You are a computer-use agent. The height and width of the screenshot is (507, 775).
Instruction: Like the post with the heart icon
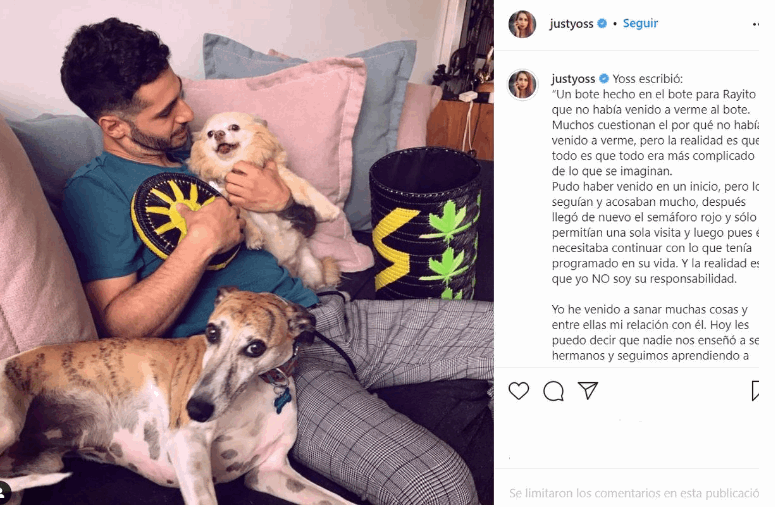pyautogui.click(x=518, y=391)
